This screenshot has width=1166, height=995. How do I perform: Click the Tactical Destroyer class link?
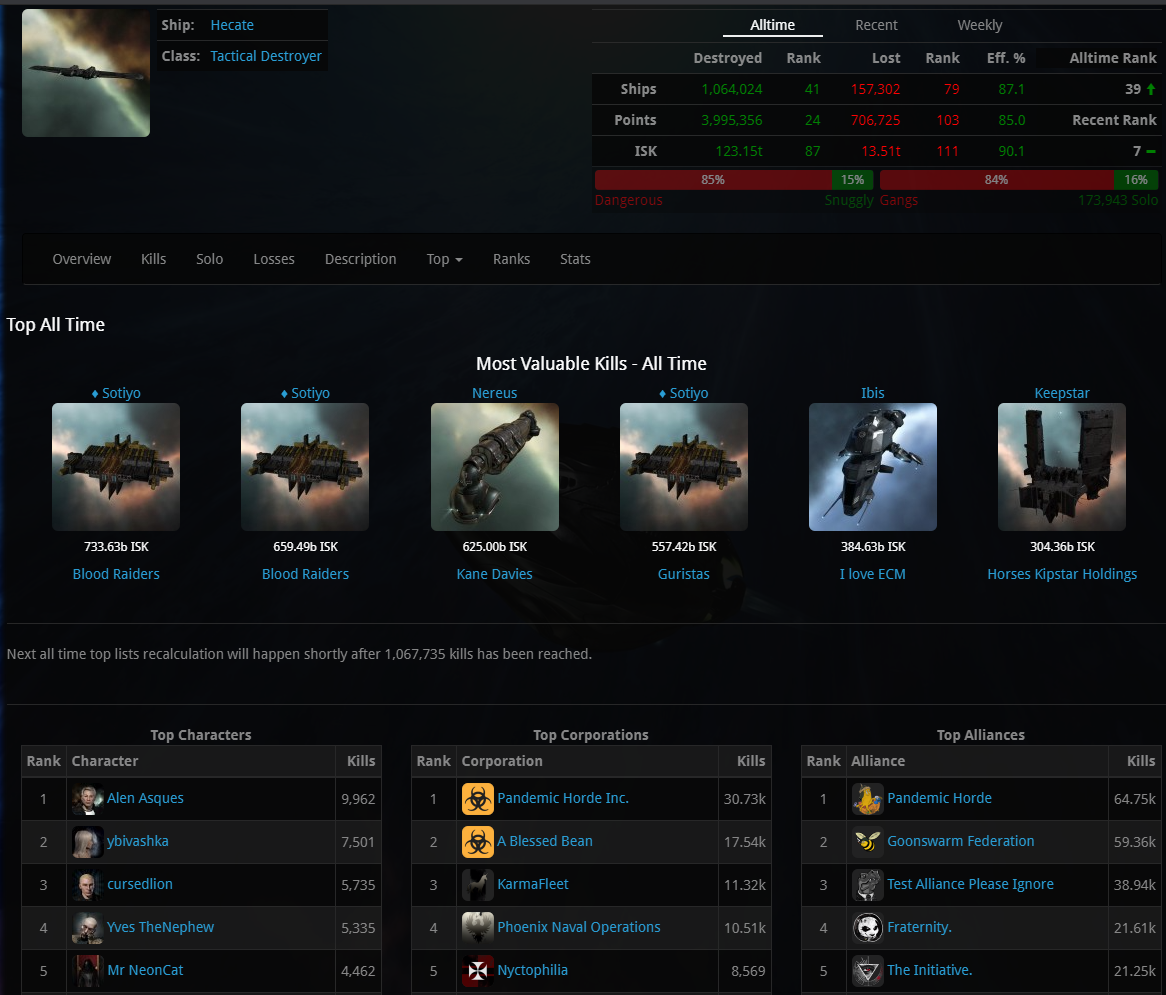coord(266,57)
